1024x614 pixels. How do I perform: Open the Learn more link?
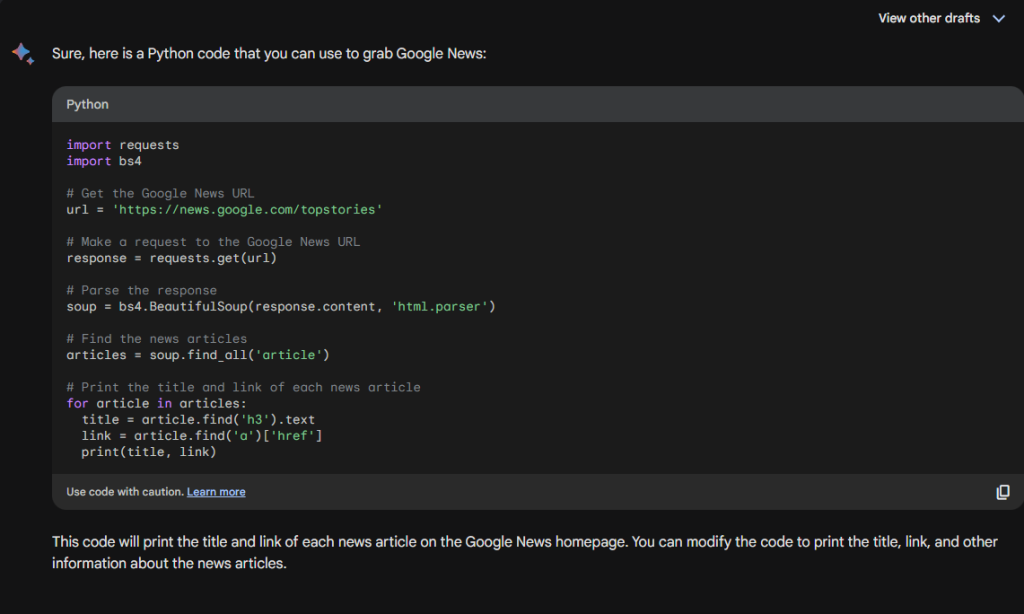coord(216,492)
